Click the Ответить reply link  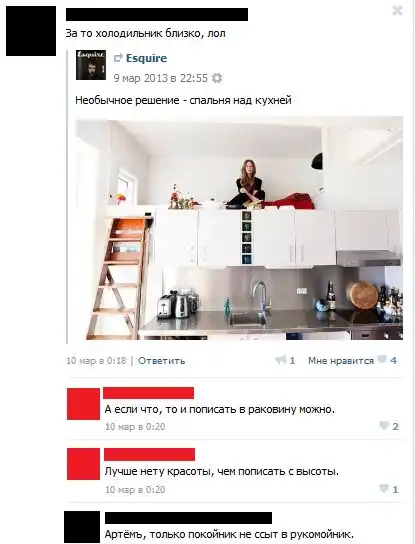162,361
